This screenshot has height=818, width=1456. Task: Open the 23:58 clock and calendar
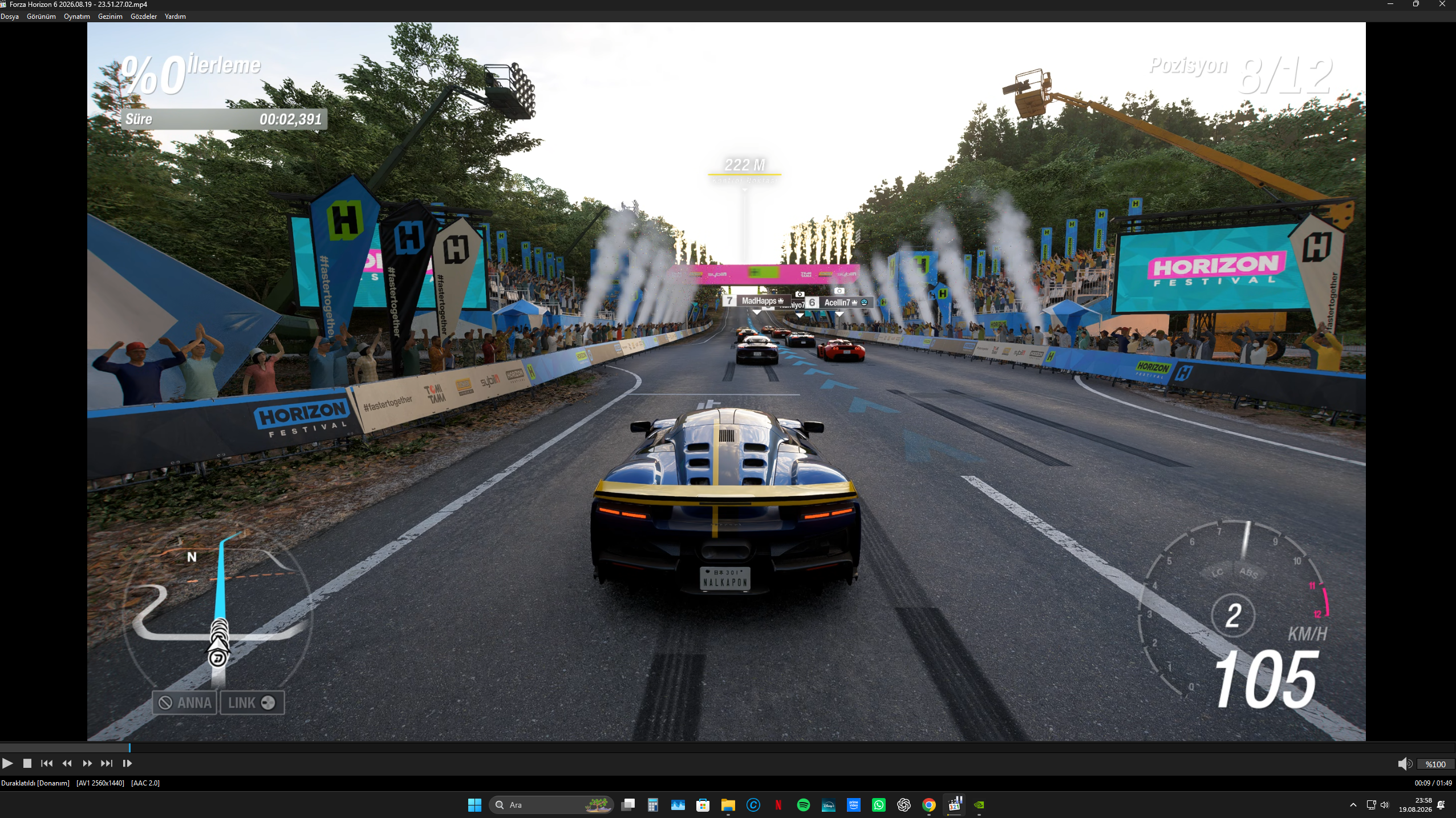(x=1416, y=805)
